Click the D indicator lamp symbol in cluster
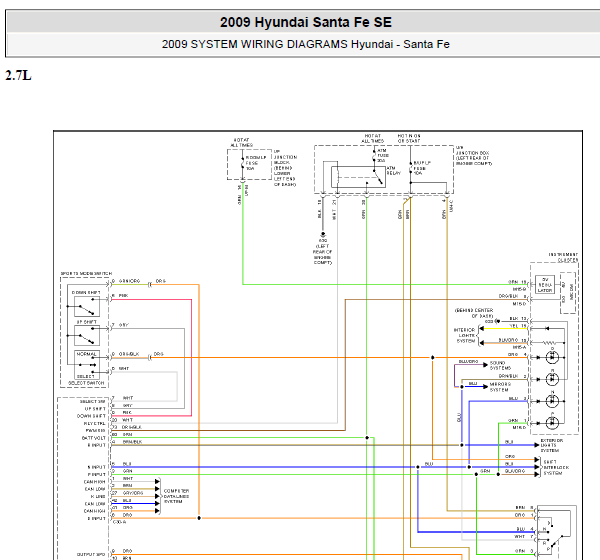This screenshot has width=600, height=560. [x=552, y=357]
